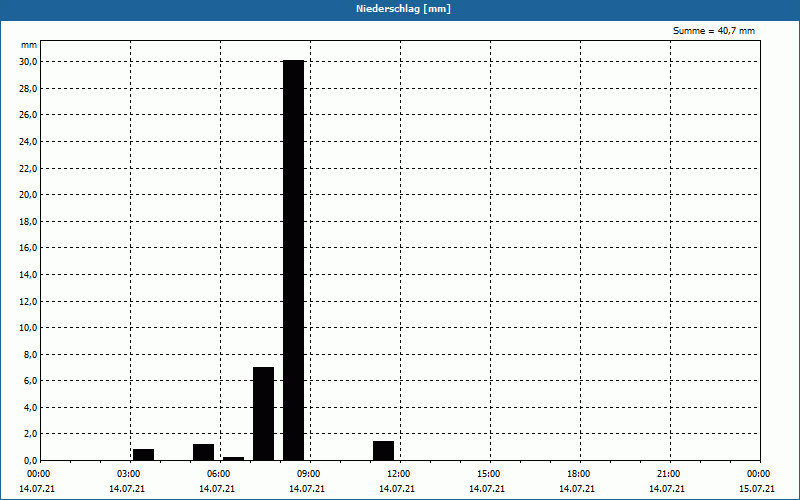
Task: Click the '20,0' y-axis value
Action: (28, 195)
